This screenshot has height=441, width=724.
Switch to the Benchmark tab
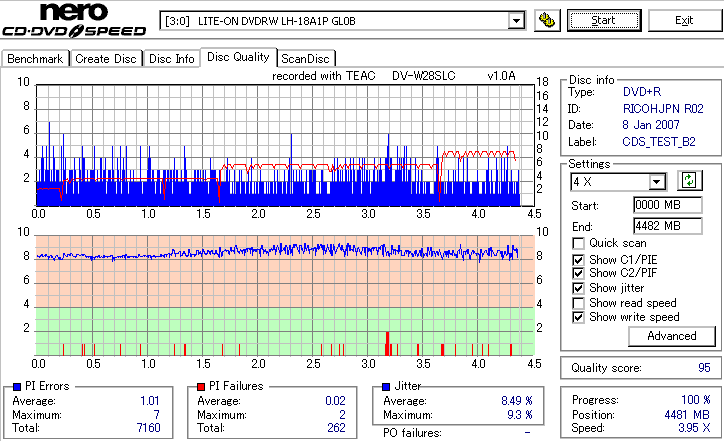(35, 59)
